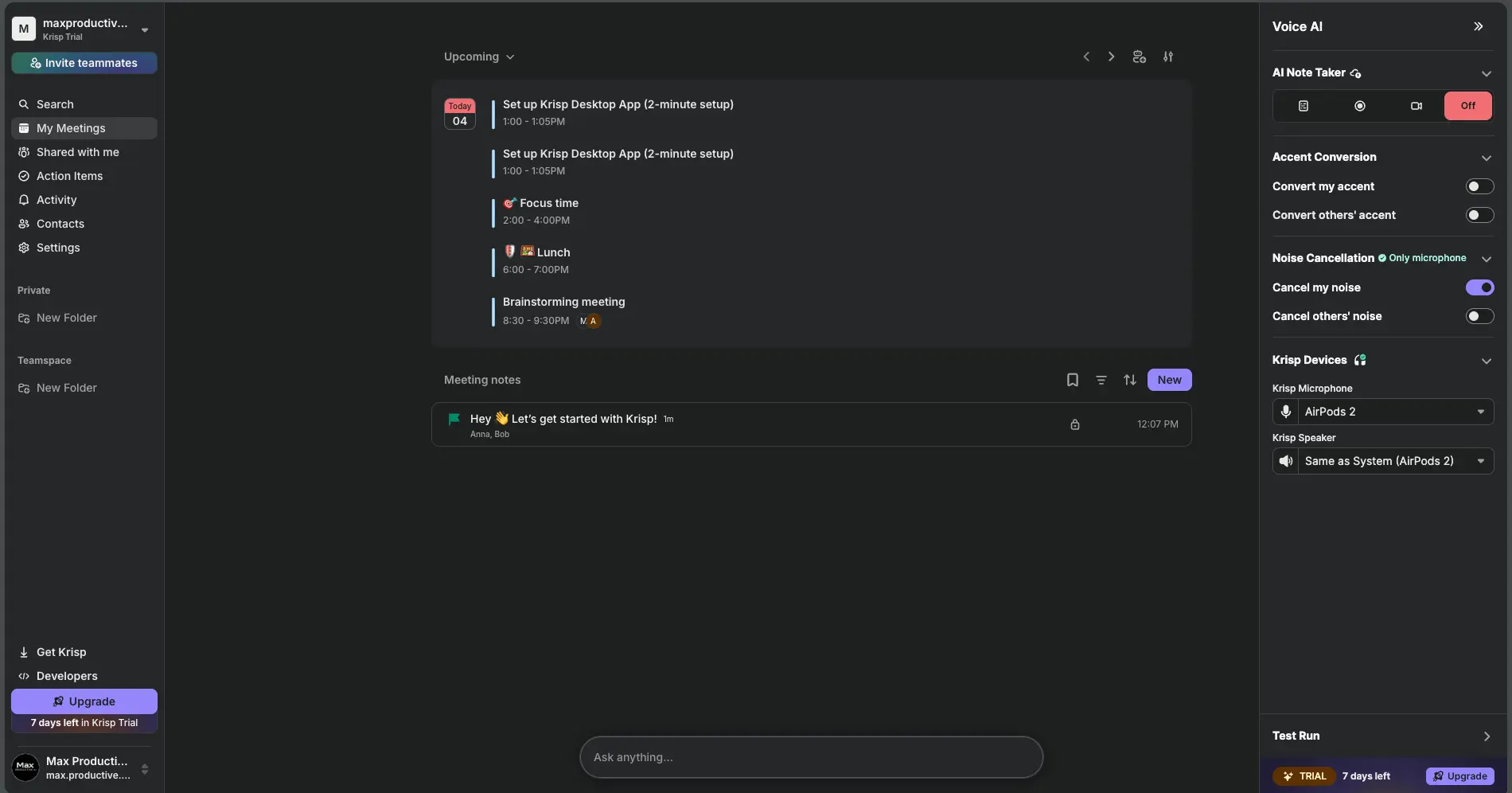This screenshot has height=793, width=1512.
Task: Open the filter icon in Meeting notes
Action: (1101, 380)
